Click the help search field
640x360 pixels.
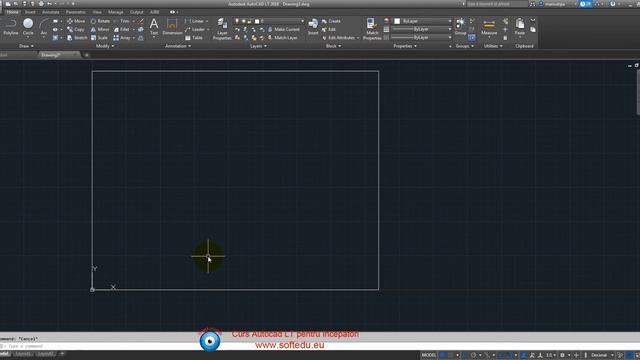coord(497,4)
